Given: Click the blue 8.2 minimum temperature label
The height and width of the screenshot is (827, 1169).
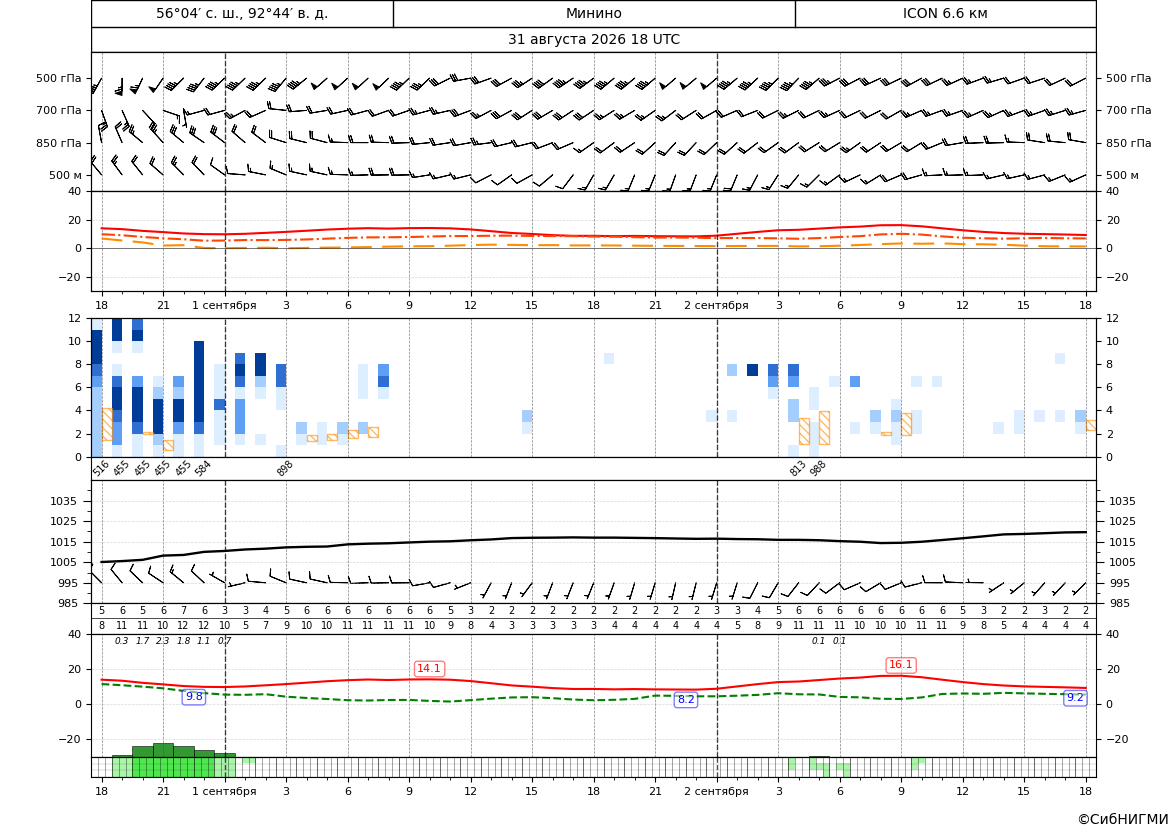Looking at the screenshot, I should 686,699.
